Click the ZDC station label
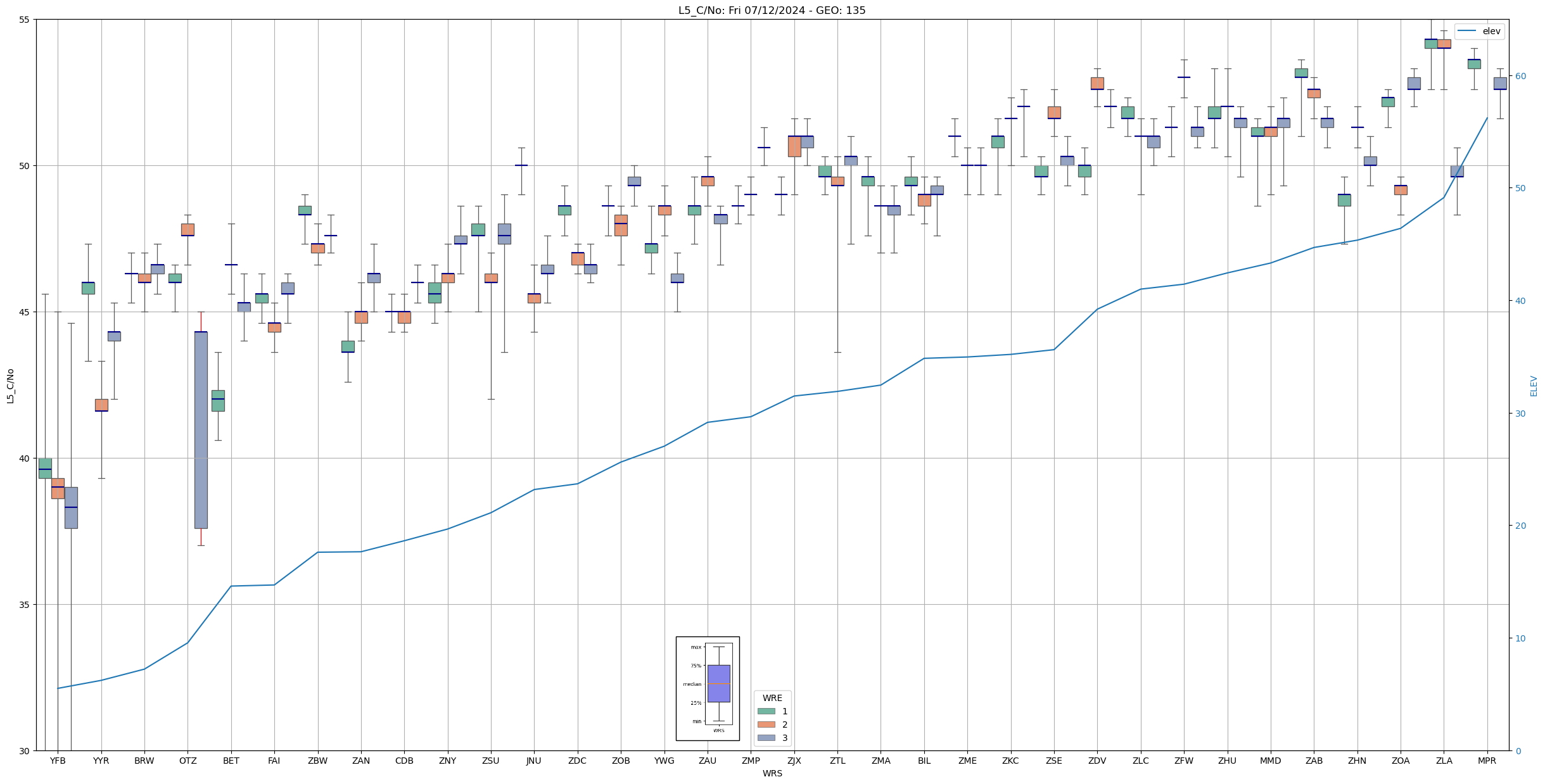The height and width of the screenshot is (784, 1545). pyautogui.click(x=578, y=761)
